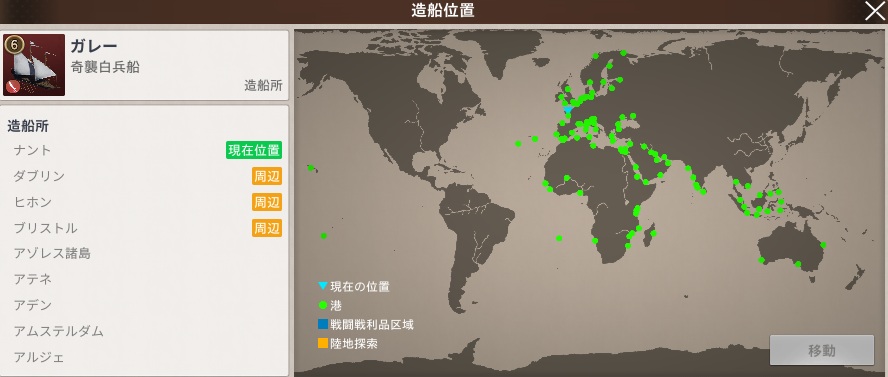Click the 移動 move button
This screenshot has width=888, height=377.
[822, 350]
